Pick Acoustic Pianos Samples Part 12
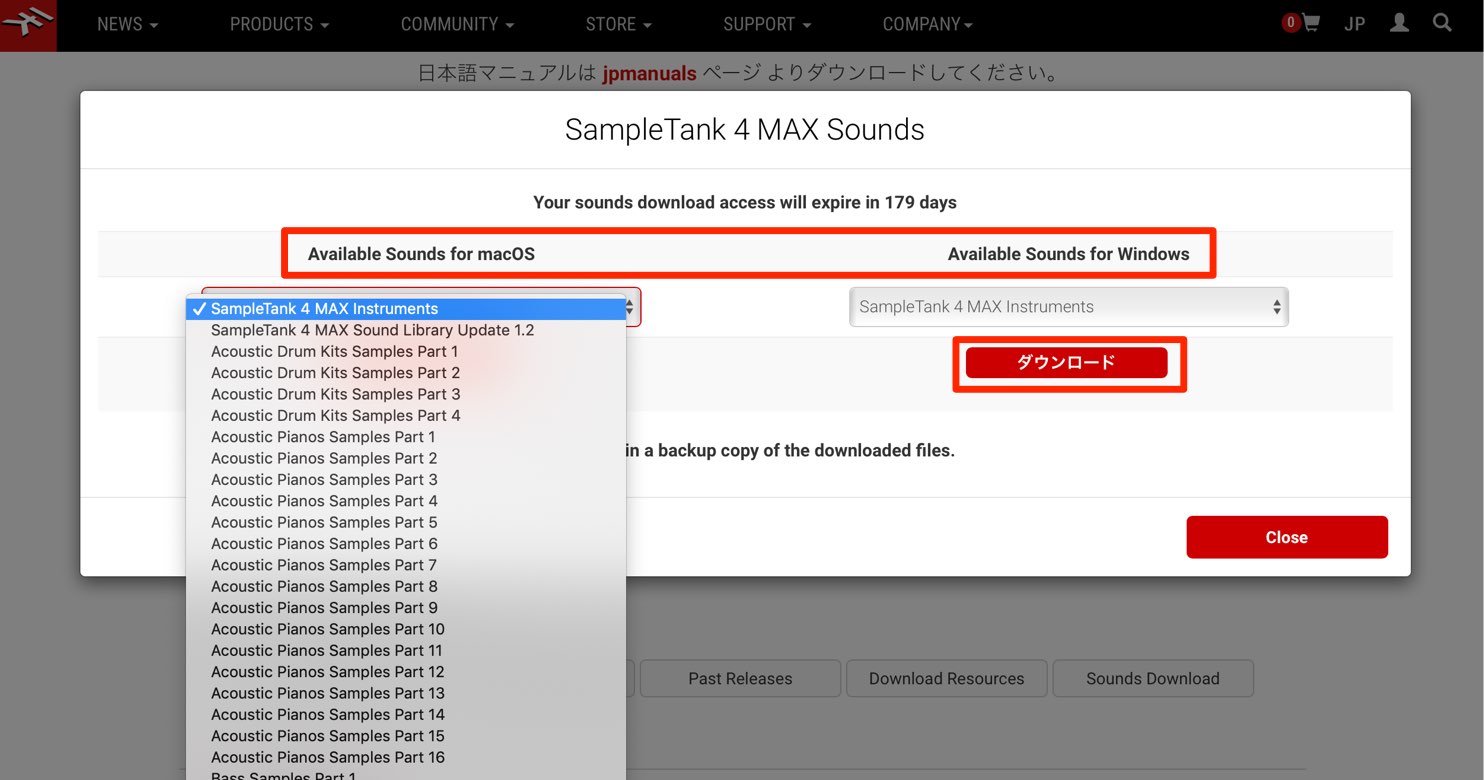The width and height of the screenshot is (1484, 780). coord(406,672)
